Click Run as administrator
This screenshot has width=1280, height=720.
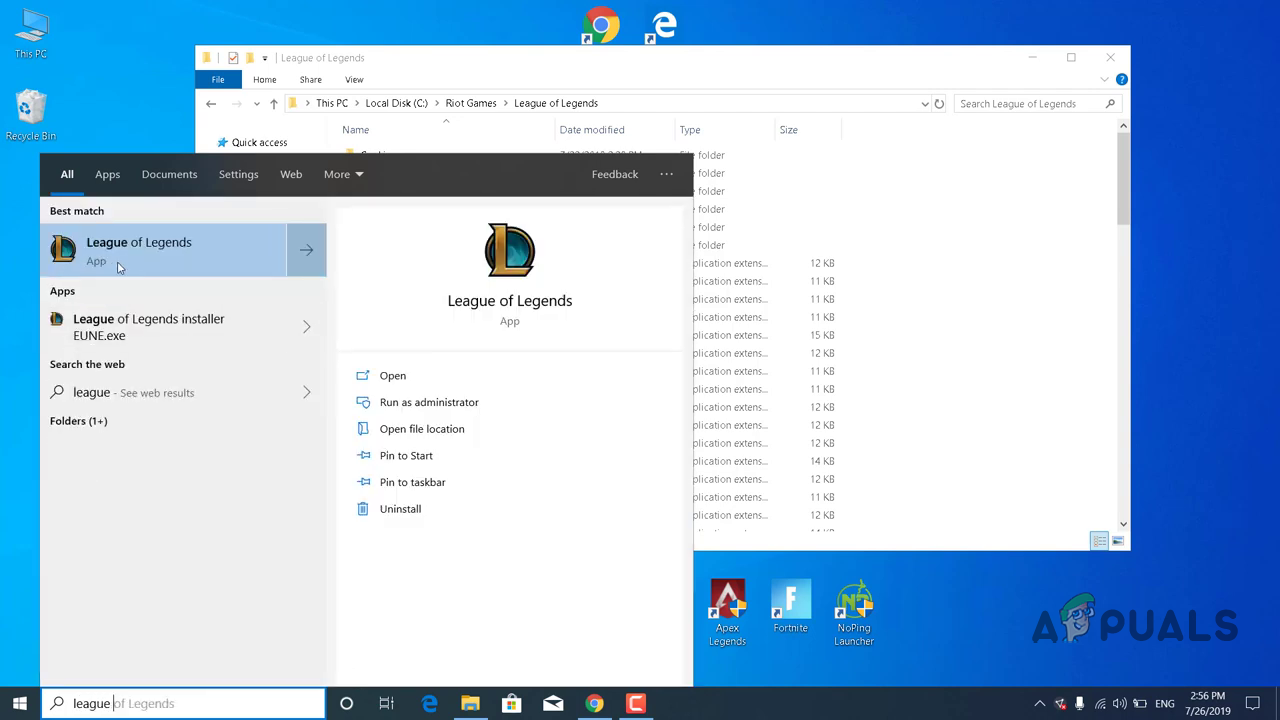point(428,402)
